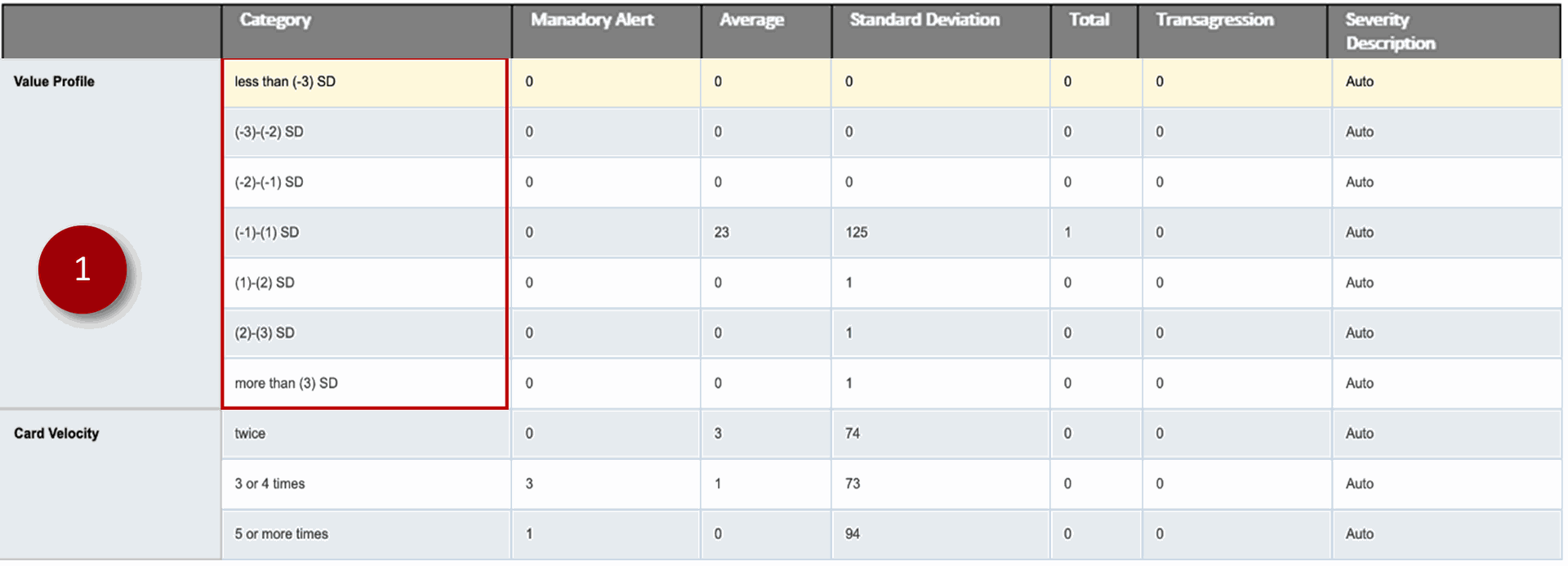Screen dimensions: 1568x566
Task: Select the "(-1)-(1) SD" category row
Action: [x=267, y=233]
